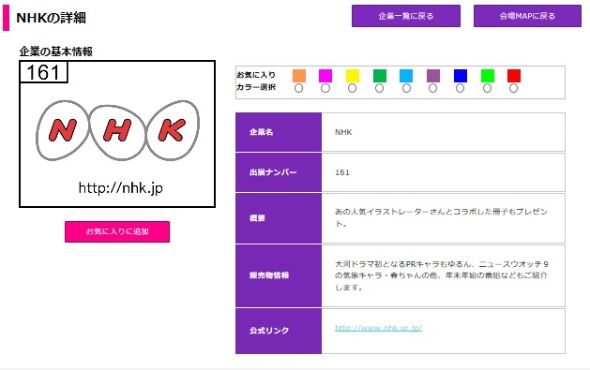Click the 公式リンク header cell
The height and width of the screenshot is (370, 590).
pos(278,331)
